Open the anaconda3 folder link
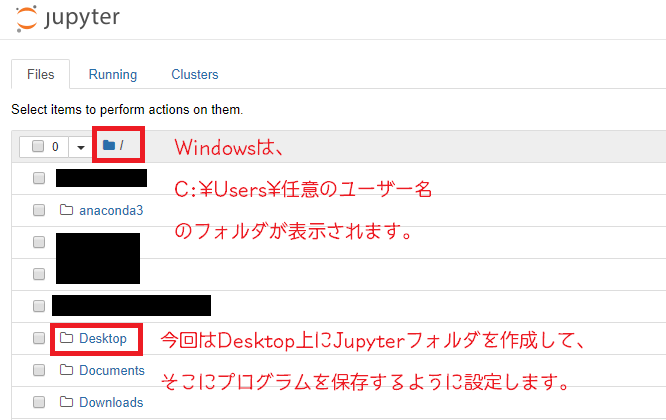Screen dimensions: 666x420 [111, 210]
